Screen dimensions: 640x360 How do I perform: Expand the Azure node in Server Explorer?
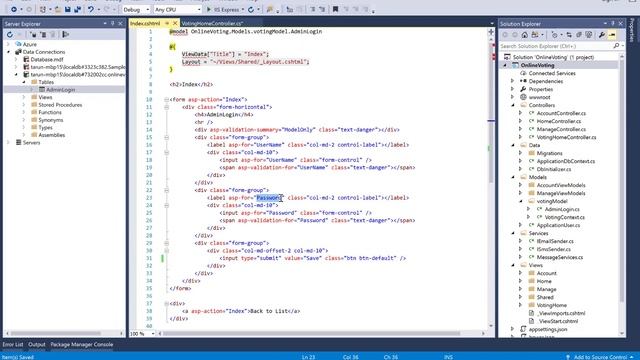[9, 44]
